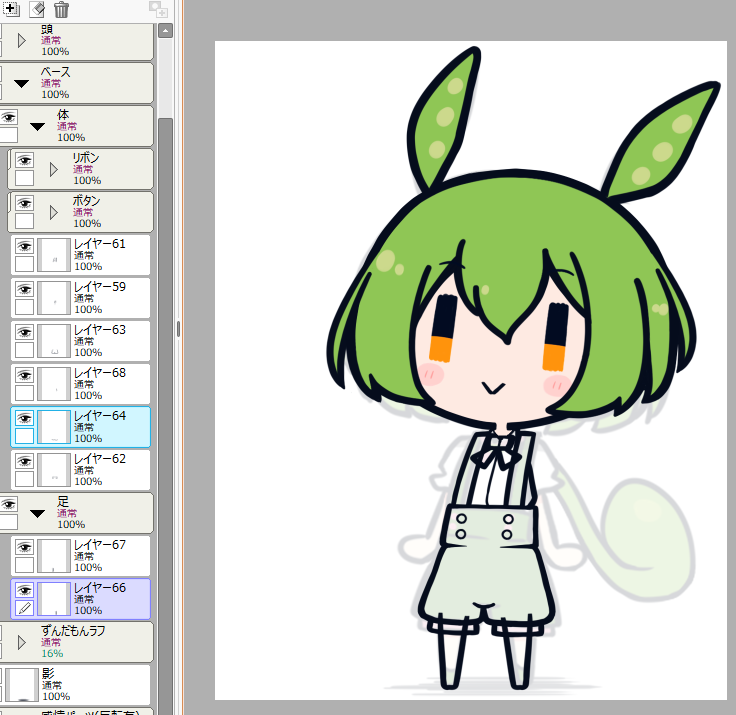Toggle link box under ボタン eye

click(24, 221)
